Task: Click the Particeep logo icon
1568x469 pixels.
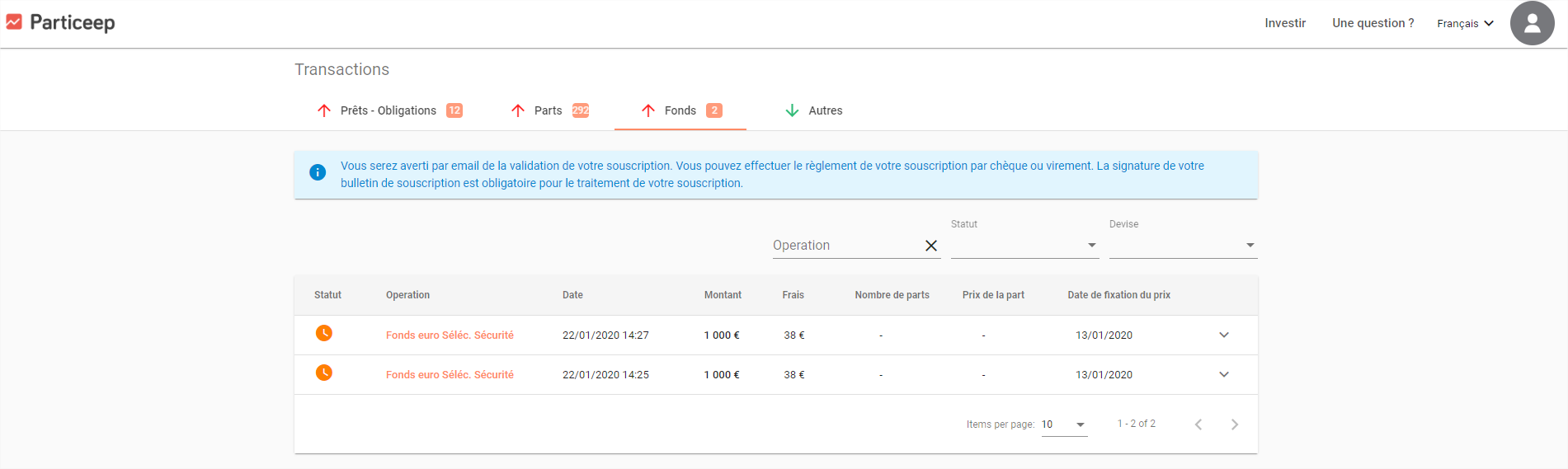Action: (14, 22)
